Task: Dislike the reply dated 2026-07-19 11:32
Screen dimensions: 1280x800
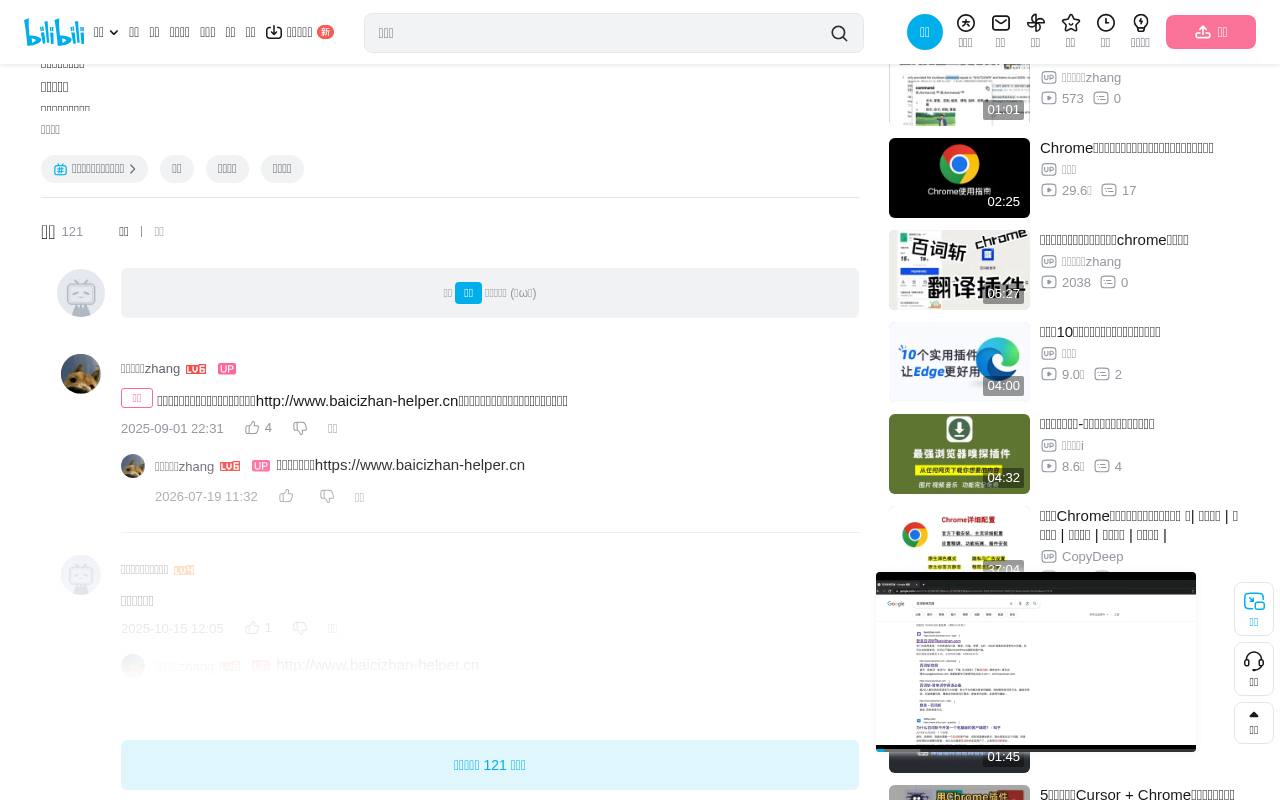Action: pos(327,496)
